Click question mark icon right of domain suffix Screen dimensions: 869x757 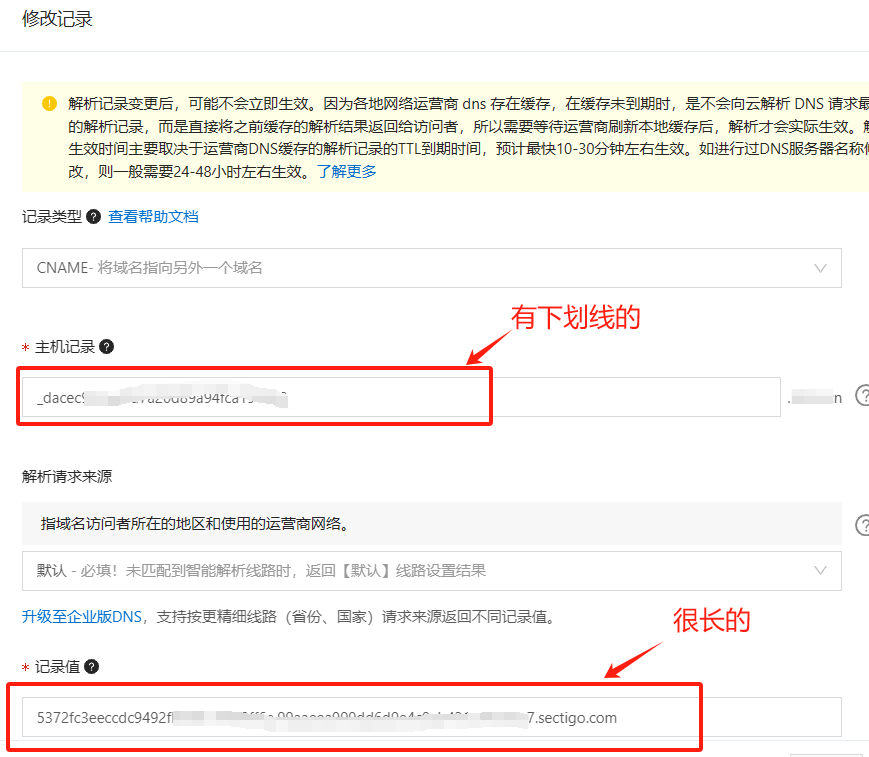(862, 397)
